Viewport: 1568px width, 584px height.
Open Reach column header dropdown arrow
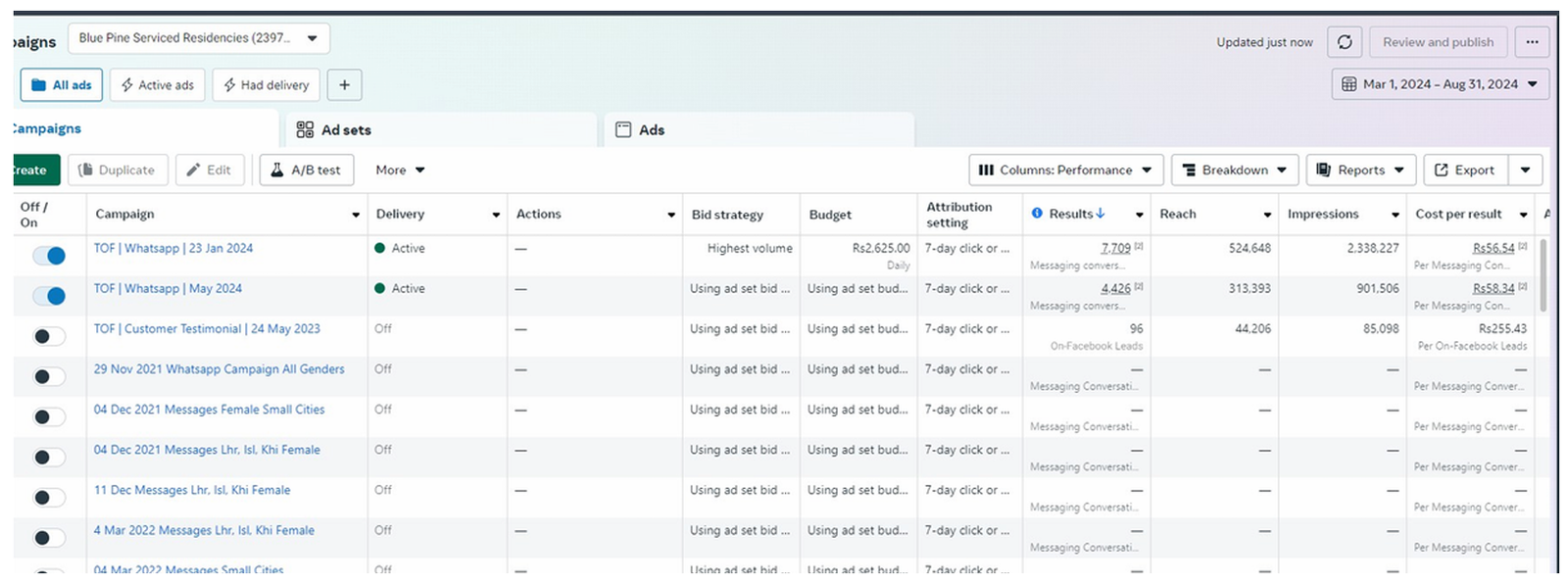click(1267, 215)
